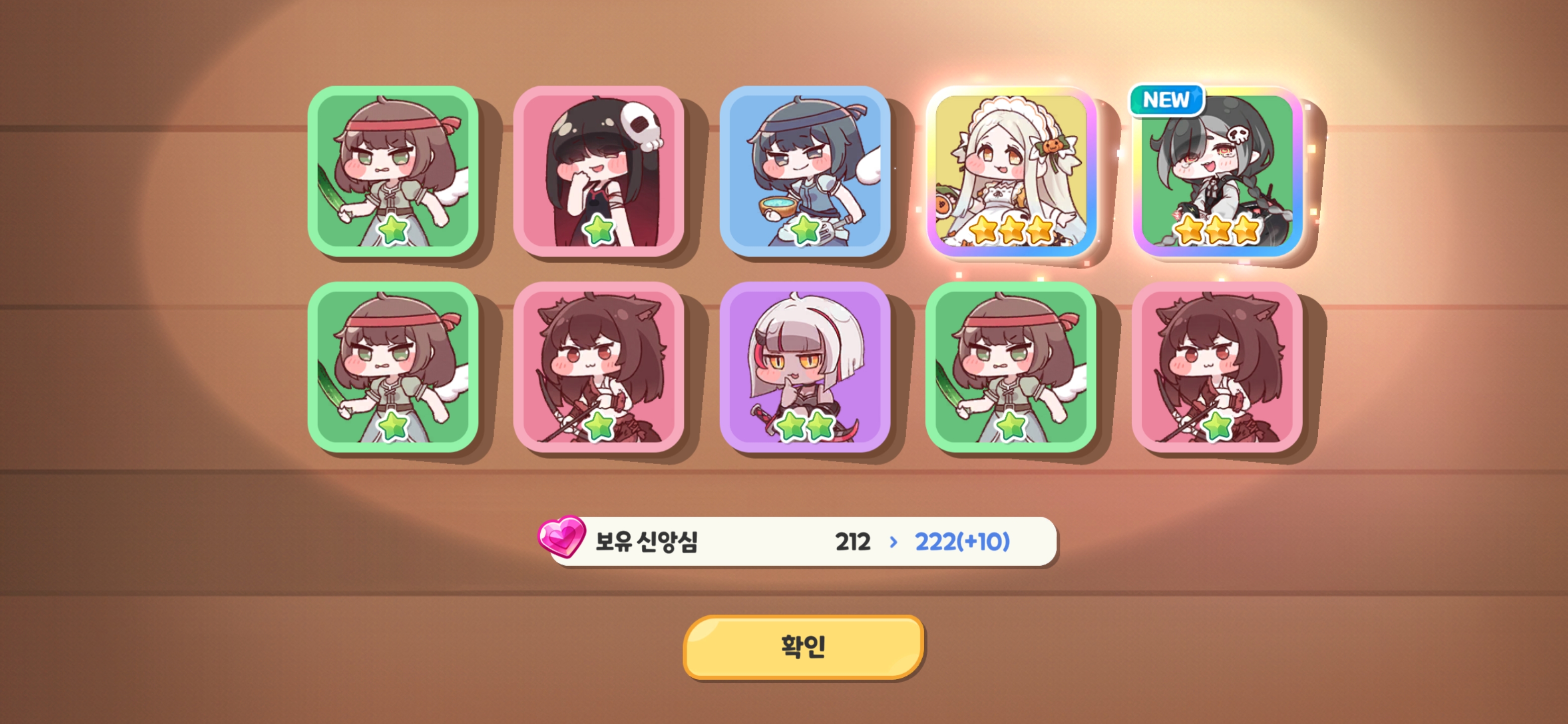Click the updated 222(+10) value
This screenshot has width=1568, height=724.
click(962, 541)
